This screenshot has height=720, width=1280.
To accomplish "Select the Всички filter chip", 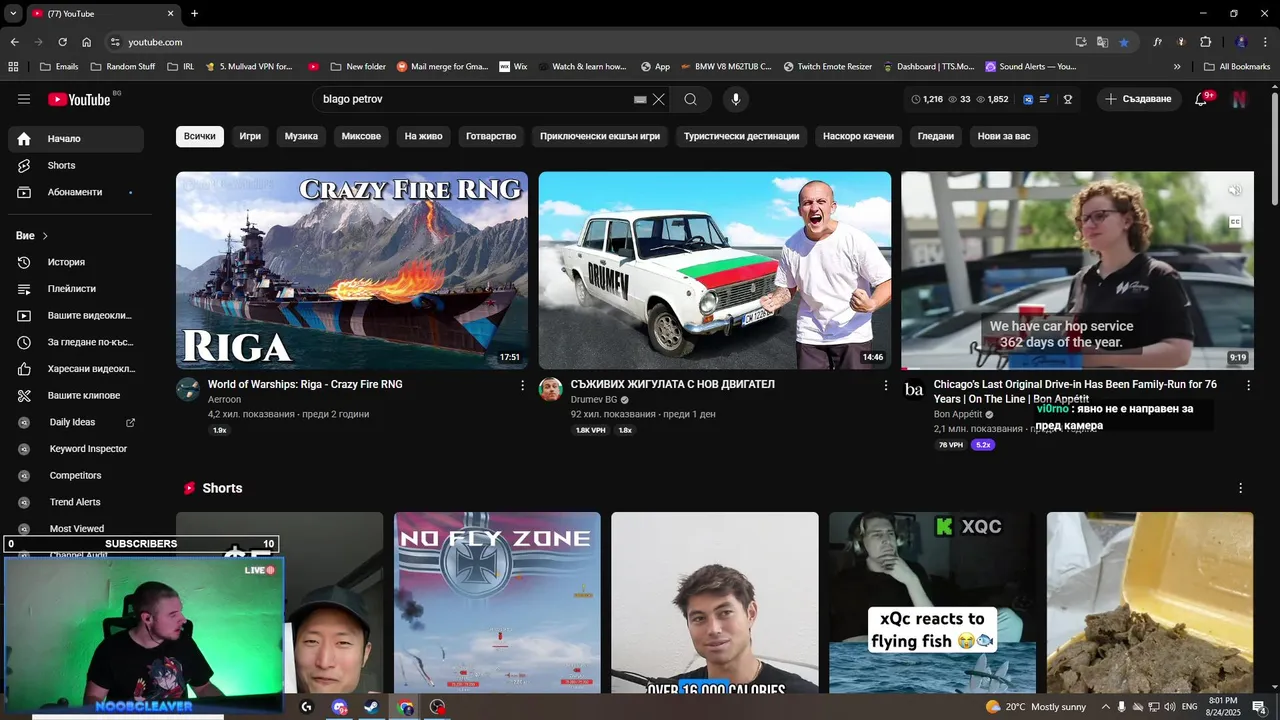I will point(199,136).
